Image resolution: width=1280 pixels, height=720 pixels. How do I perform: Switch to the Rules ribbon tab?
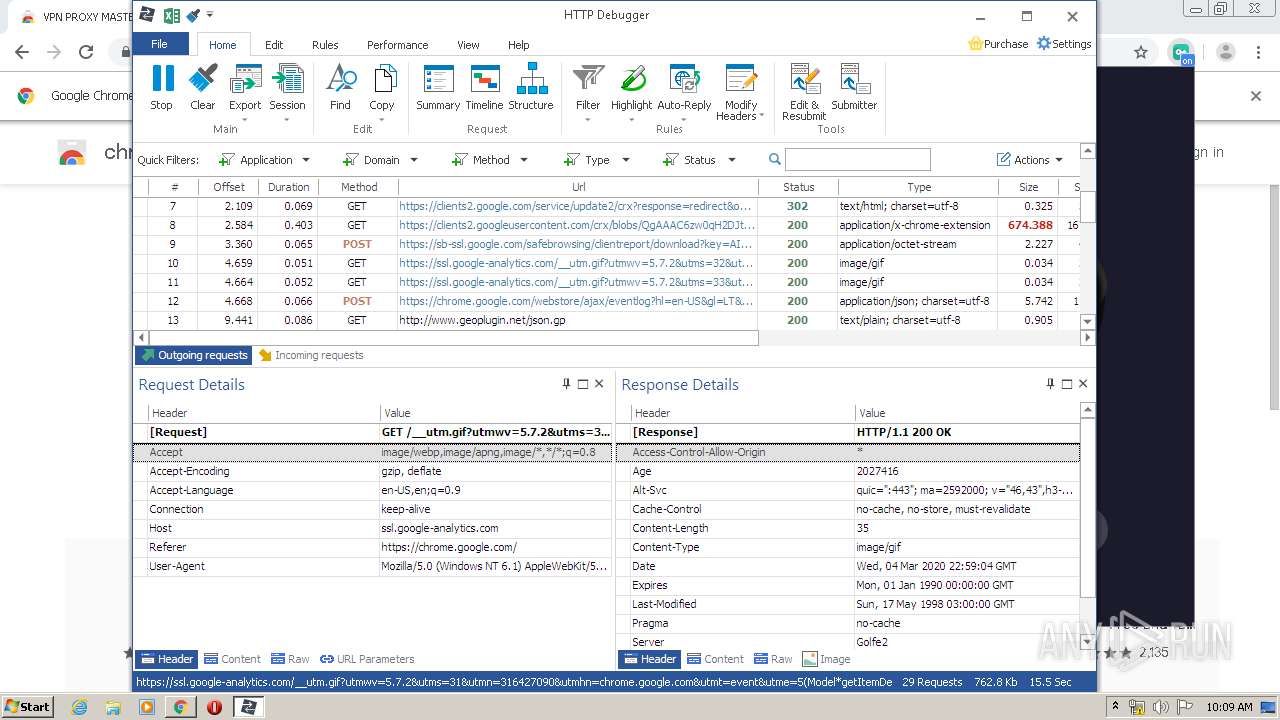pos(325,45)
